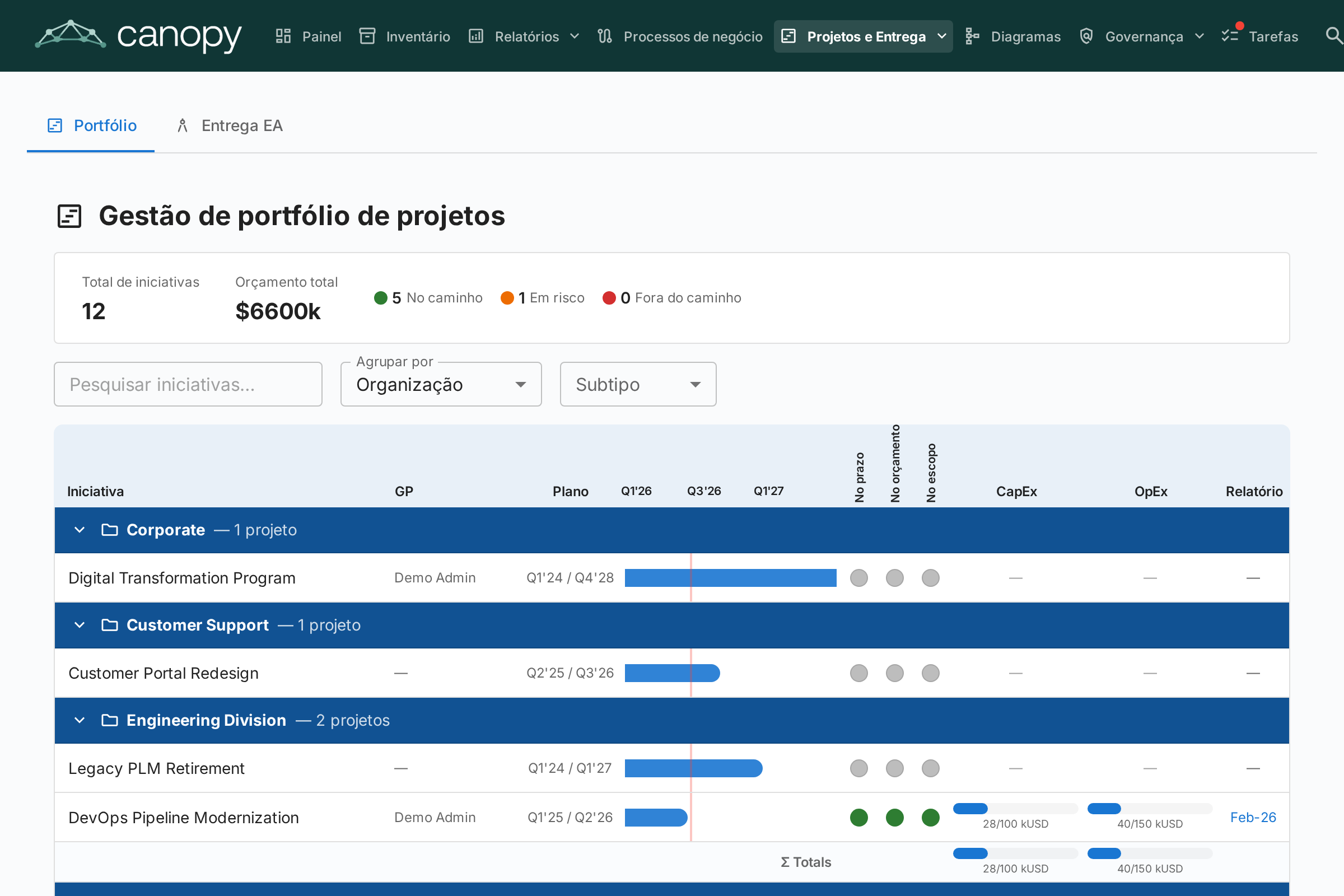The height and width of the screenshot is (896, 1344).
Task: Click the red Fora do caminho dot
Action: click(x=609, y=298)
